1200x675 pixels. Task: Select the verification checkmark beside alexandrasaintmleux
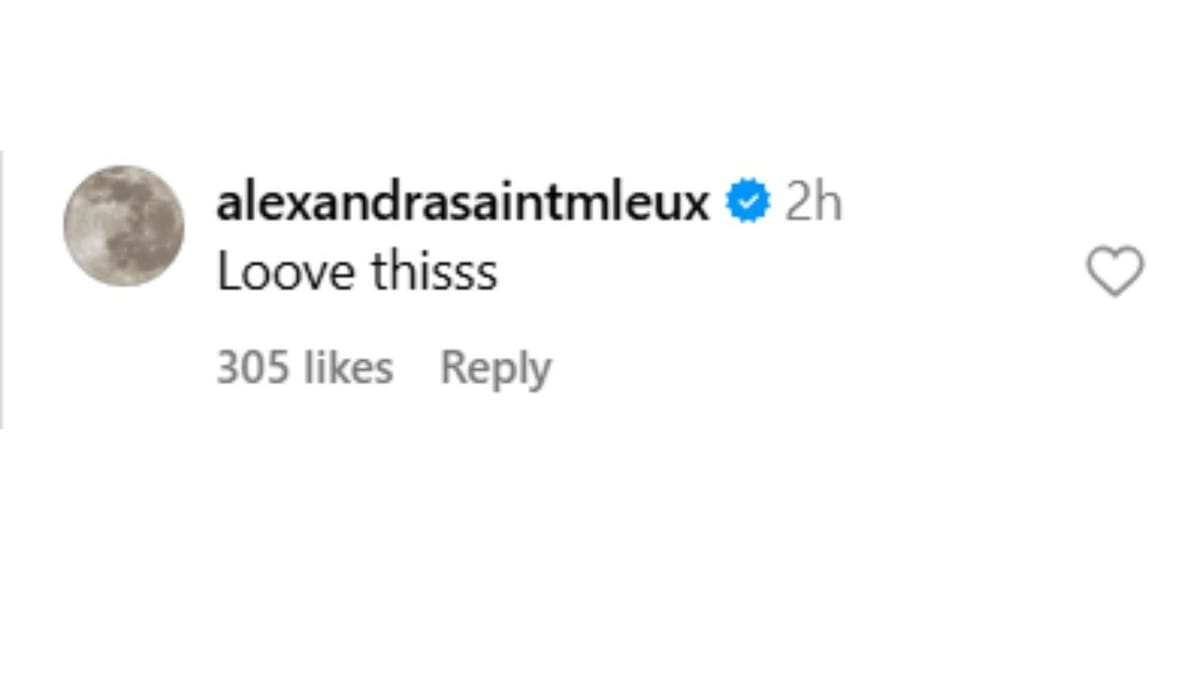(x=746, y=200)
